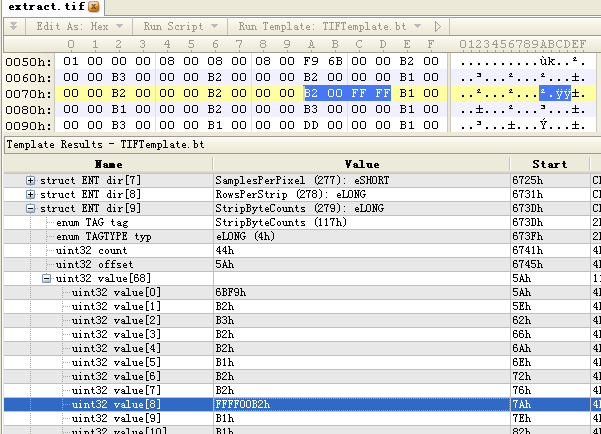This screenshot has height=434, width=601.
Task: Click the 0050h: row address label
Action: pos(28,62)
